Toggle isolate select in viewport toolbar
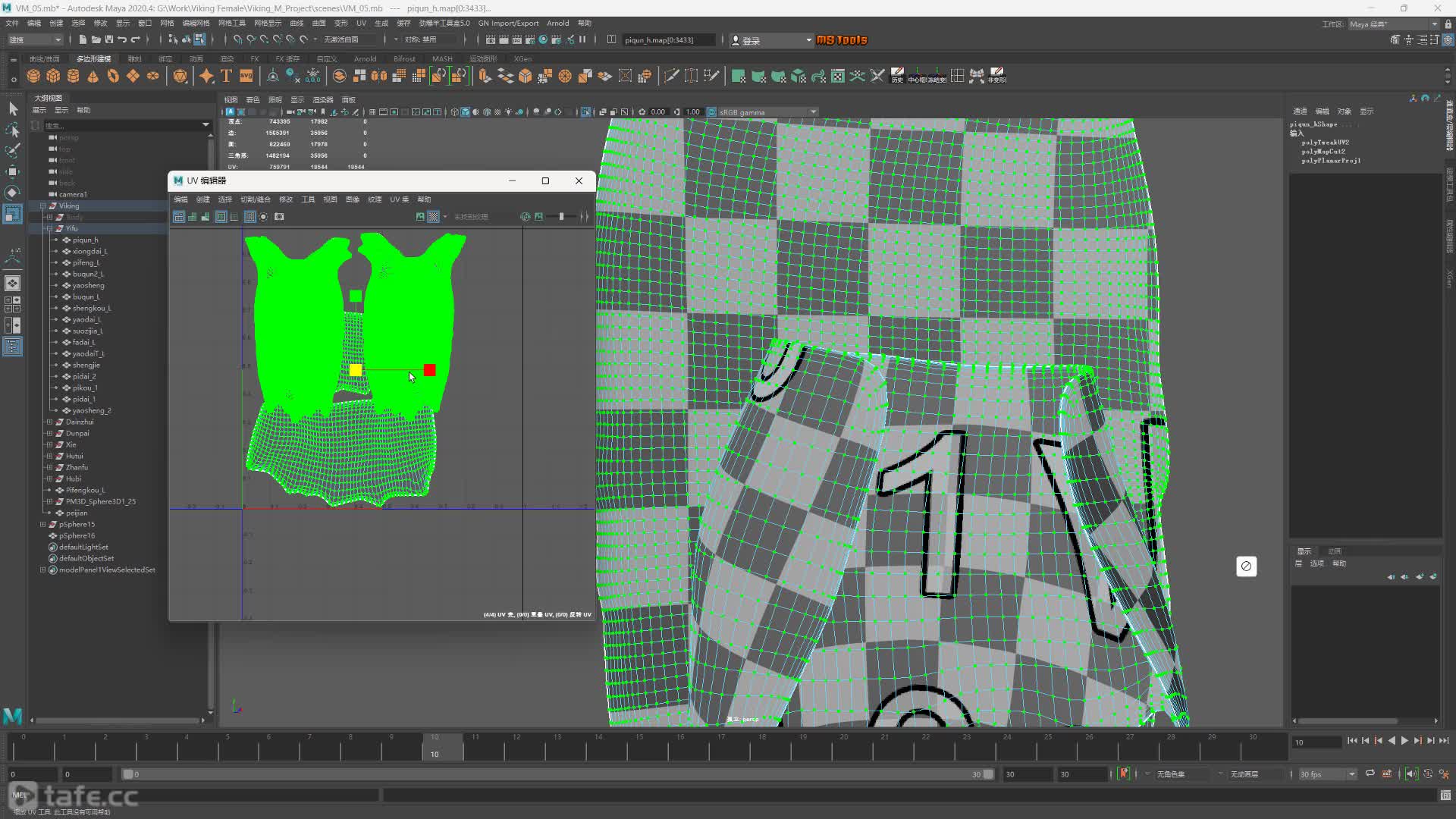Screen dimensions: 1456x819 point(586,112)
